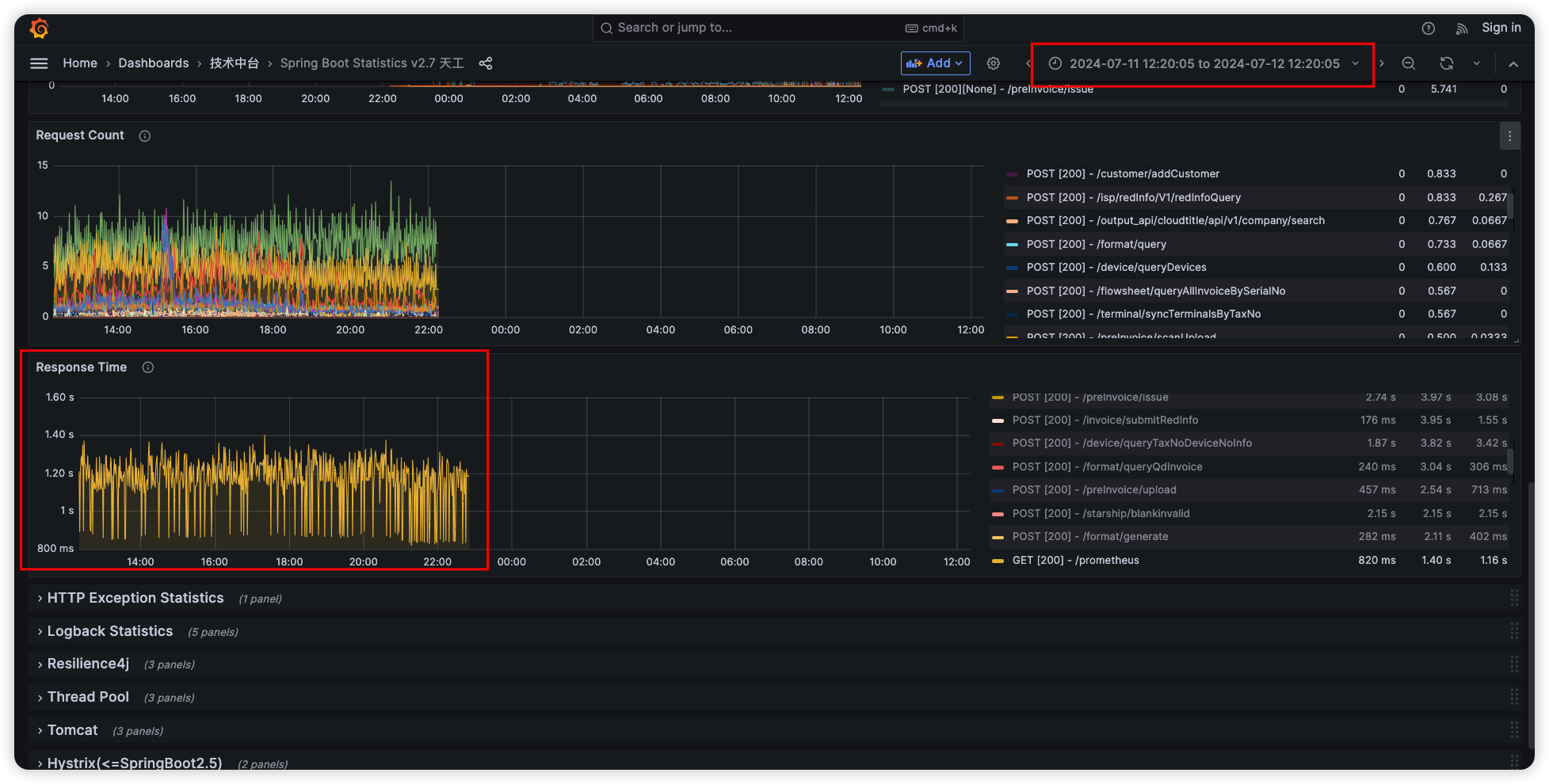This screenshot has width=1549, height=784.
Task: Expand the Thread Pool row
Action: [87, 697]
